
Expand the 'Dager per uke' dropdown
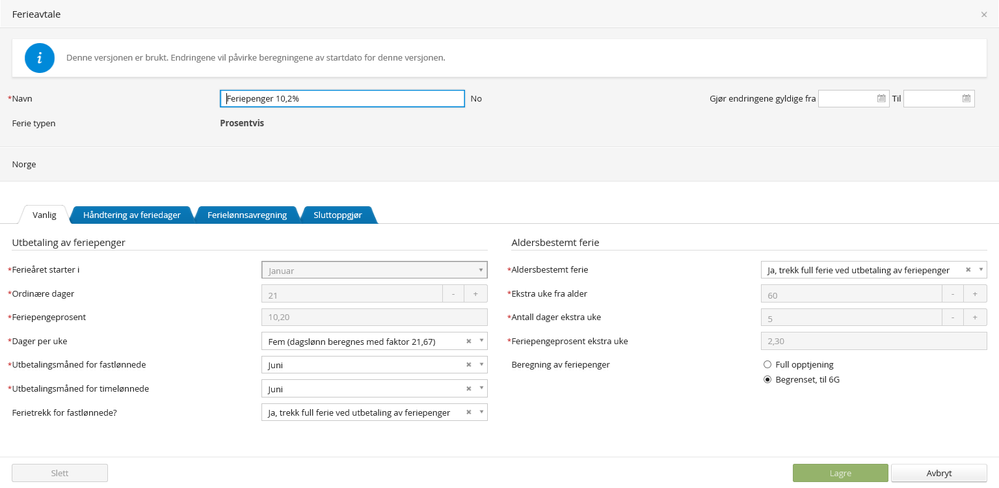pos(481,342)
